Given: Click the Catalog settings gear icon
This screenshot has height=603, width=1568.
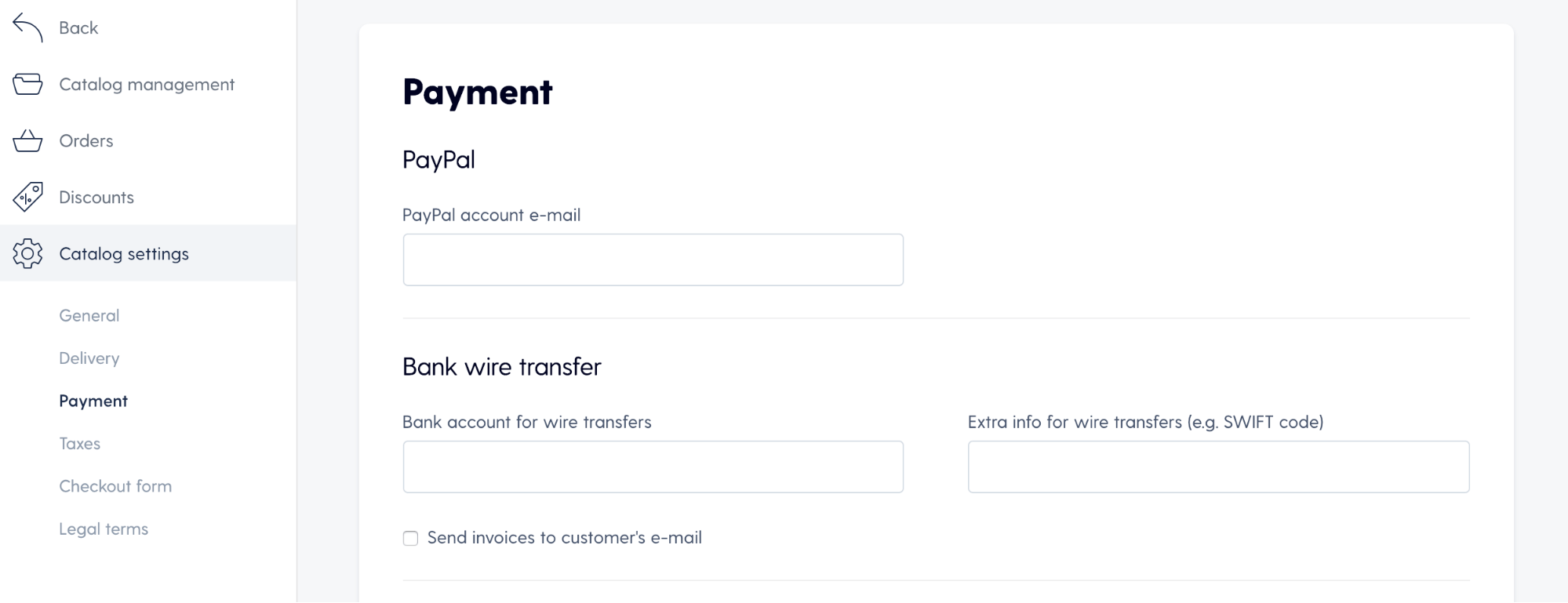Looking at the screenshot, I should point(27,253).
